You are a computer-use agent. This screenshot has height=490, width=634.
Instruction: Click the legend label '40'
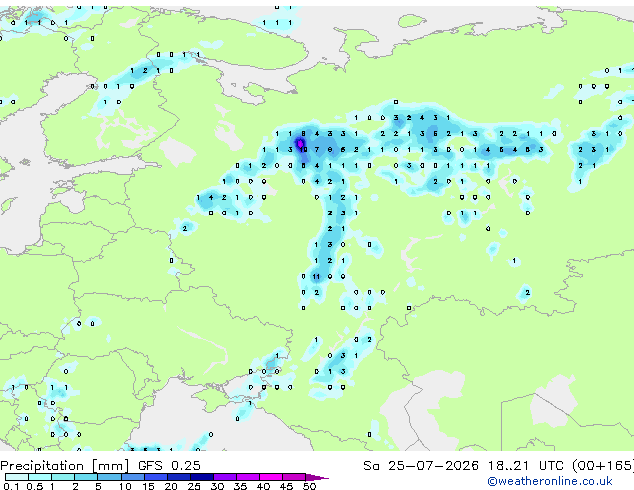[263, 486]
